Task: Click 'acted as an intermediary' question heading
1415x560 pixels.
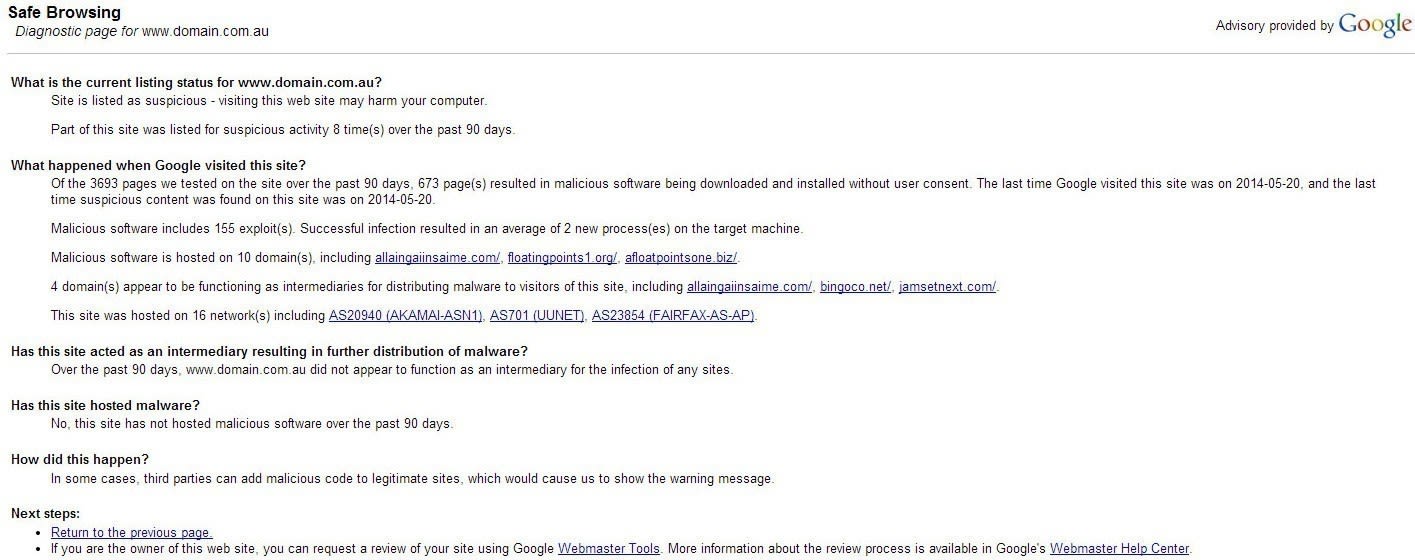Action: pos(269,352)
